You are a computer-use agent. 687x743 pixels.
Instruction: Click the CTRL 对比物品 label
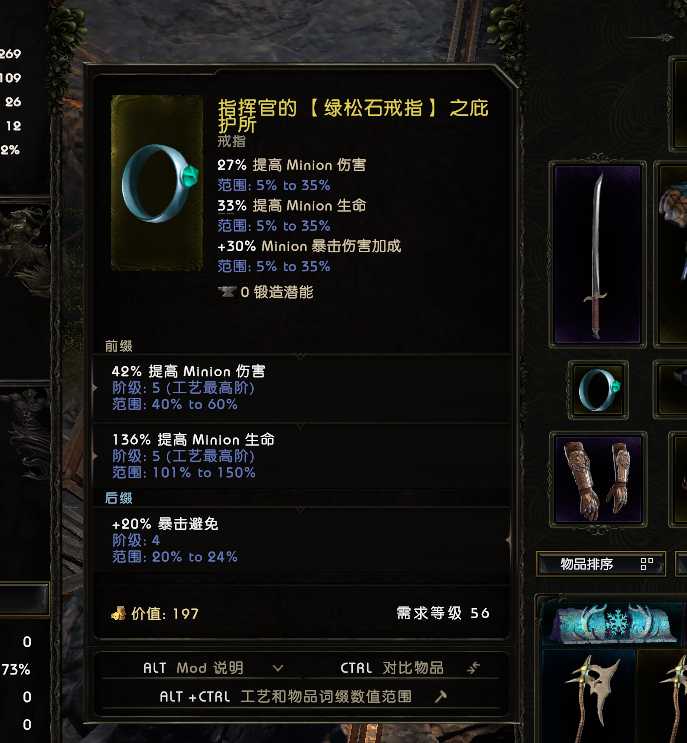pyautogui.click(x=392, y=668)
